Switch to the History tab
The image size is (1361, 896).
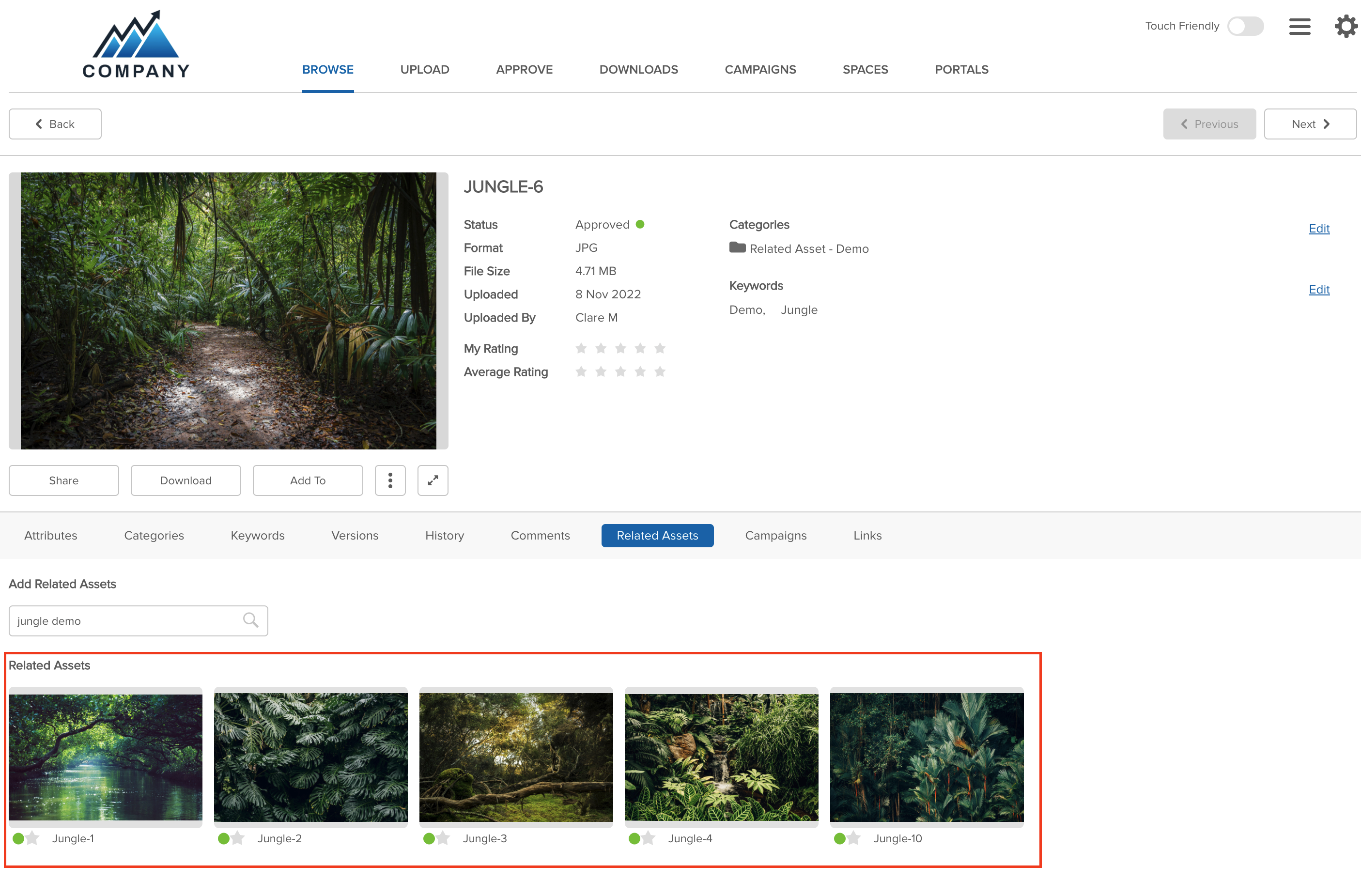(444, 535)
